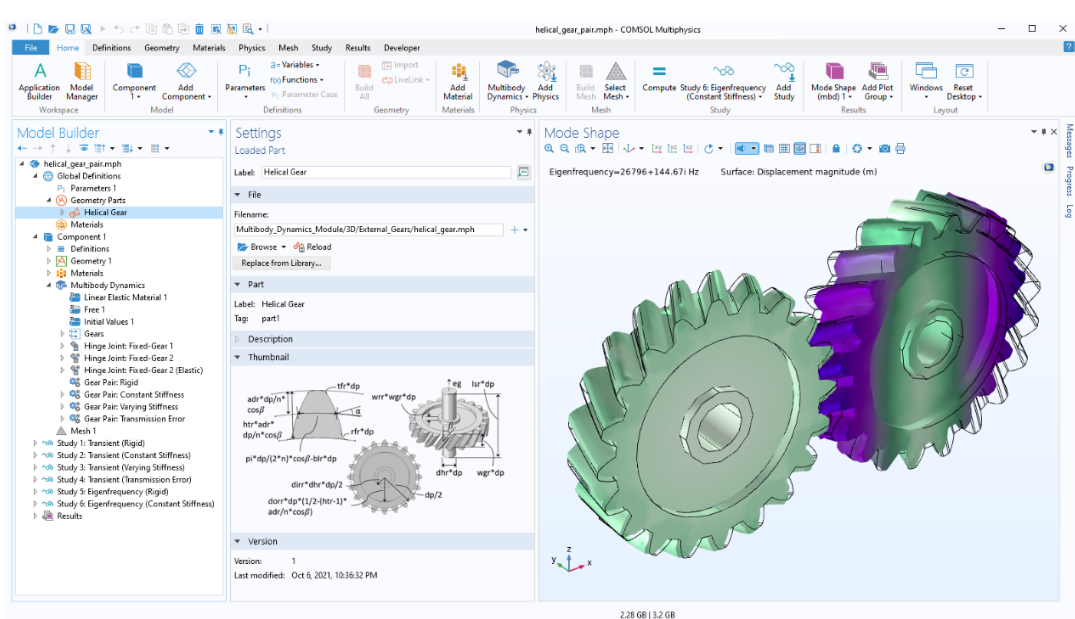Image resolution: width=1075 pixels, height=619 pixels.
Task: Select Hinge Joint: Fixed-Gear 2 (Elastic)
Action: 143,370
